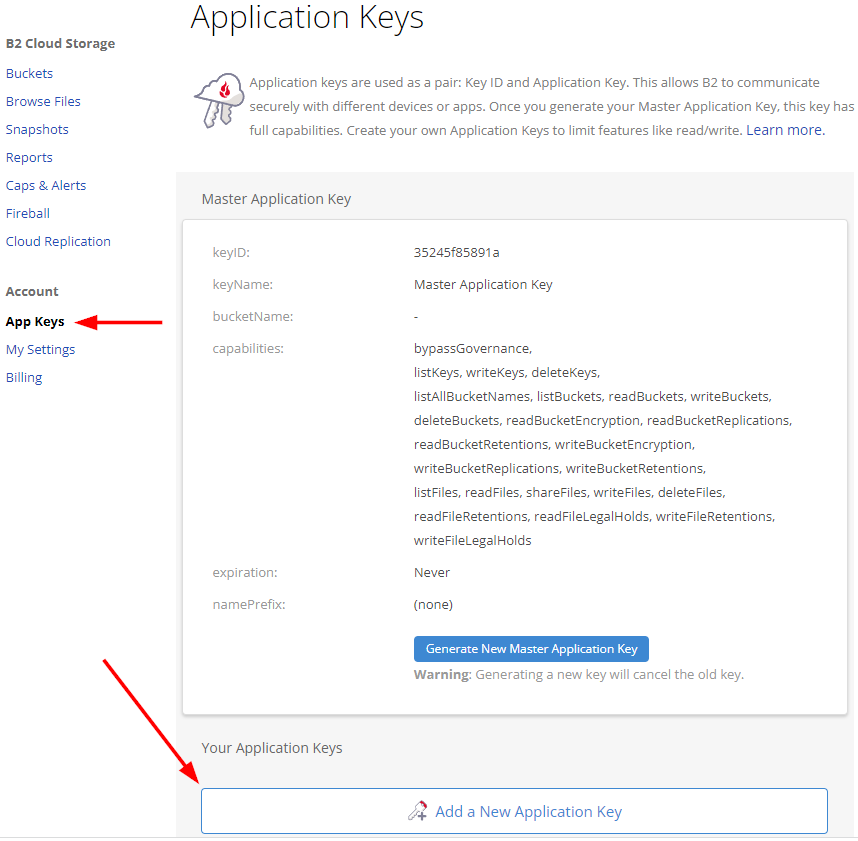858x841 pixels.
Task: Navigate to Fireball
Action: (28, 213)
